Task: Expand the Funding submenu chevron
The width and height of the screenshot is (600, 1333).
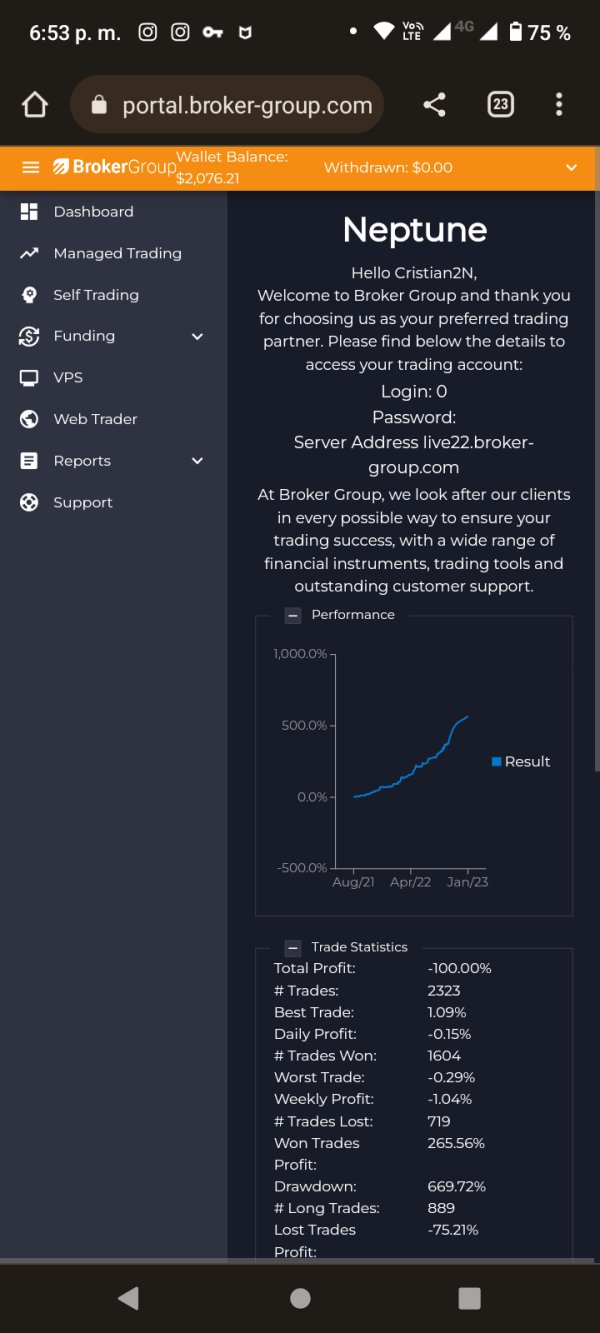Action: 197,337
